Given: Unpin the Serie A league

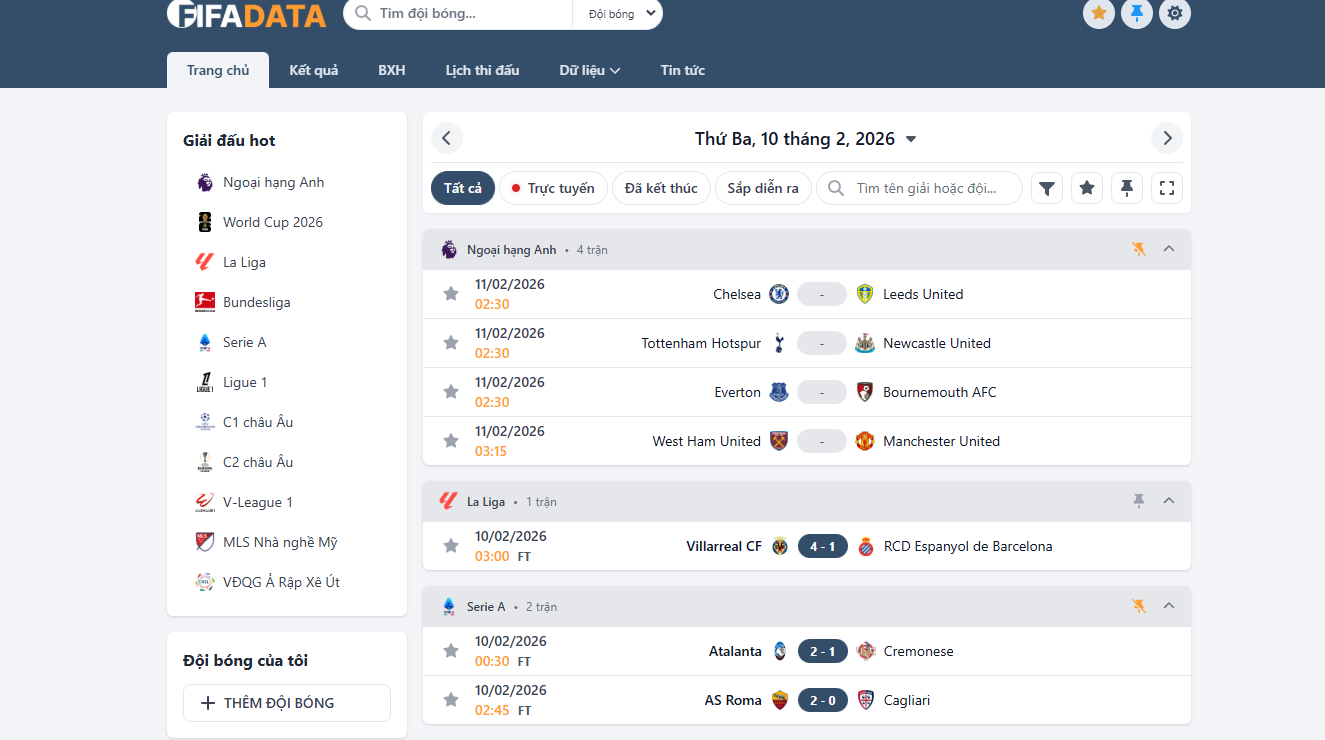Looking at the screenshot, I should pos(1139,606).
